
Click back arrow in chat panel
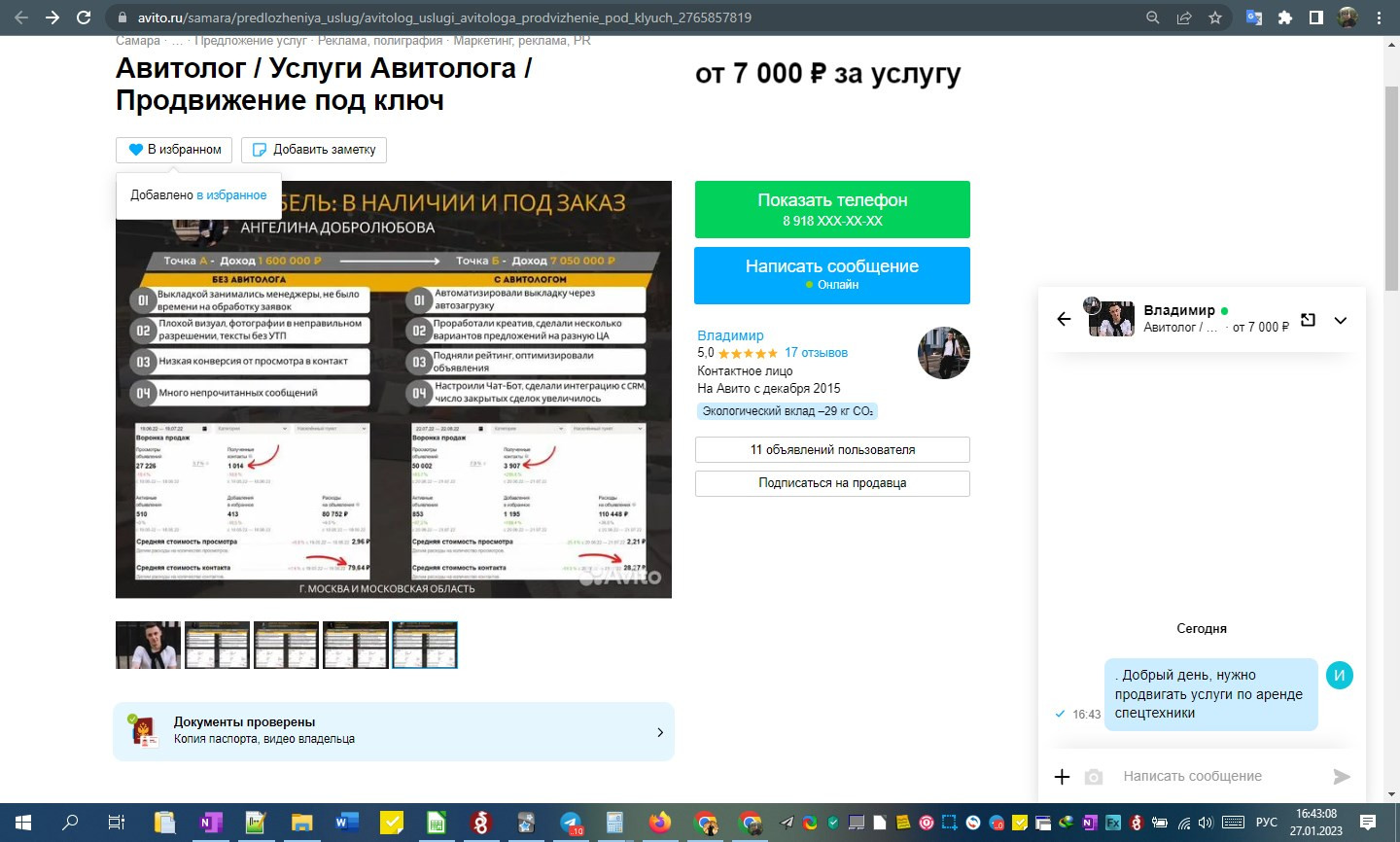tap(1064, 319)
